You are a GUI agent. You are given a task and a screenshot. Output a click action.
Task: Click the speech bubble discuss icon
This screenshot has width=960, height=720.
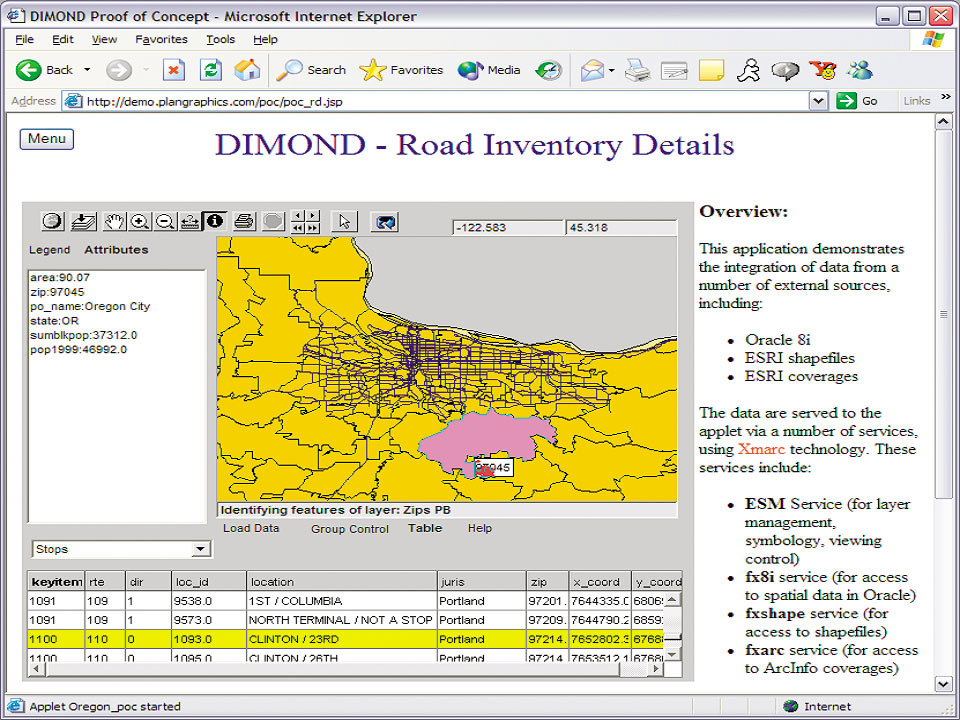(785, 70)
